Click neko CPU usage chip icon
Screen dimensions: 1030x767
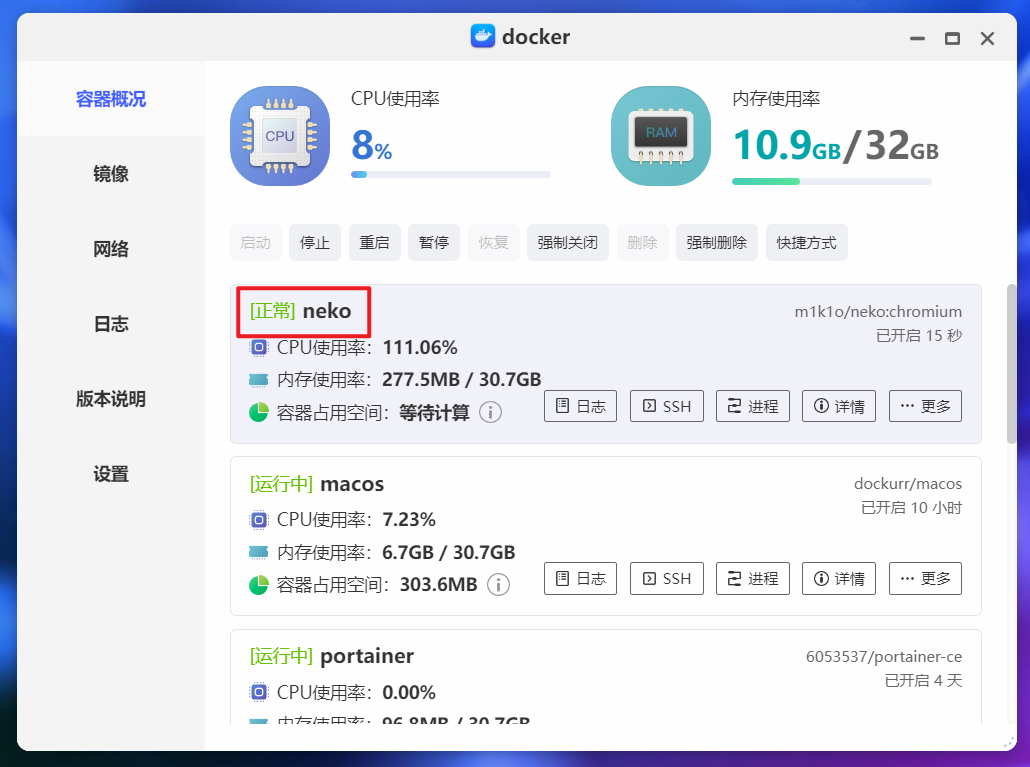(x=259, y=347)
